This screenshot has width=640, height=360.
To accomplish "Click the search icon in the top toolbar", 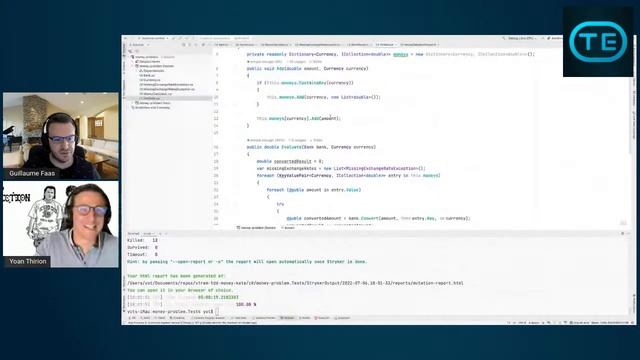I will pyautogui.click(x=504, y=38).
